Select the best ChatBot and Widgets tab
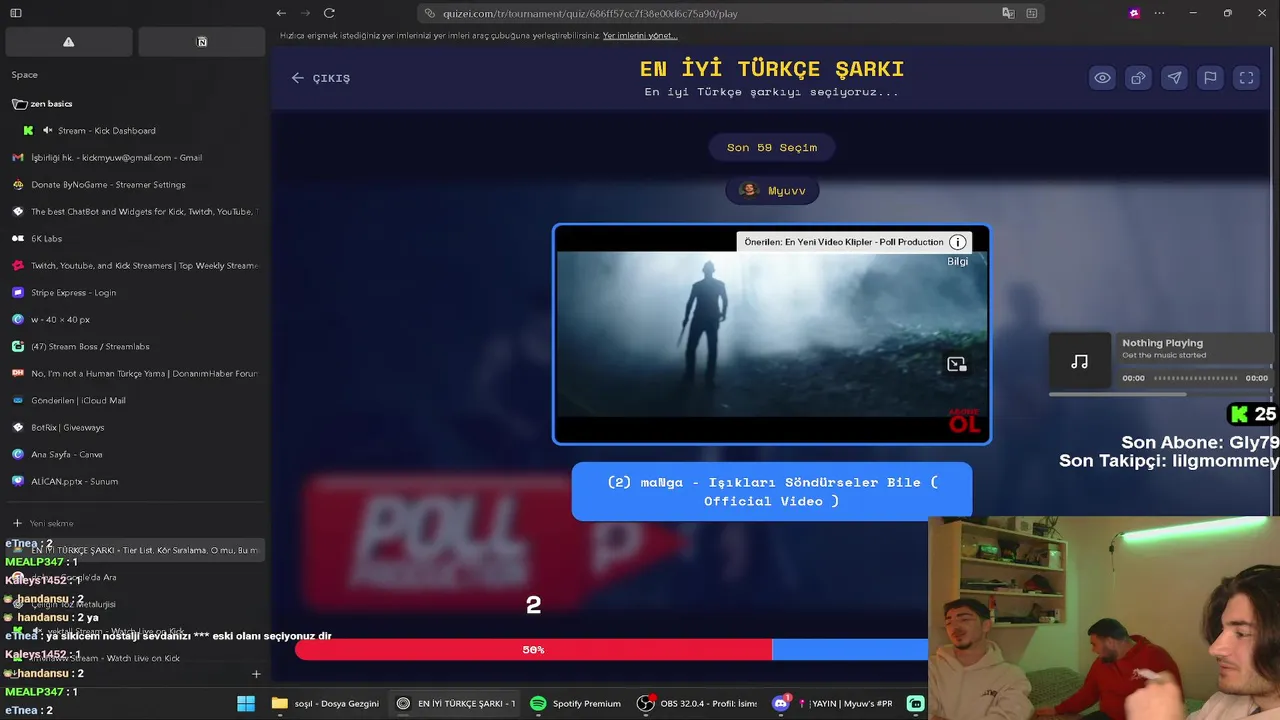Screen dimensions: 1280x720 [134, 212]
